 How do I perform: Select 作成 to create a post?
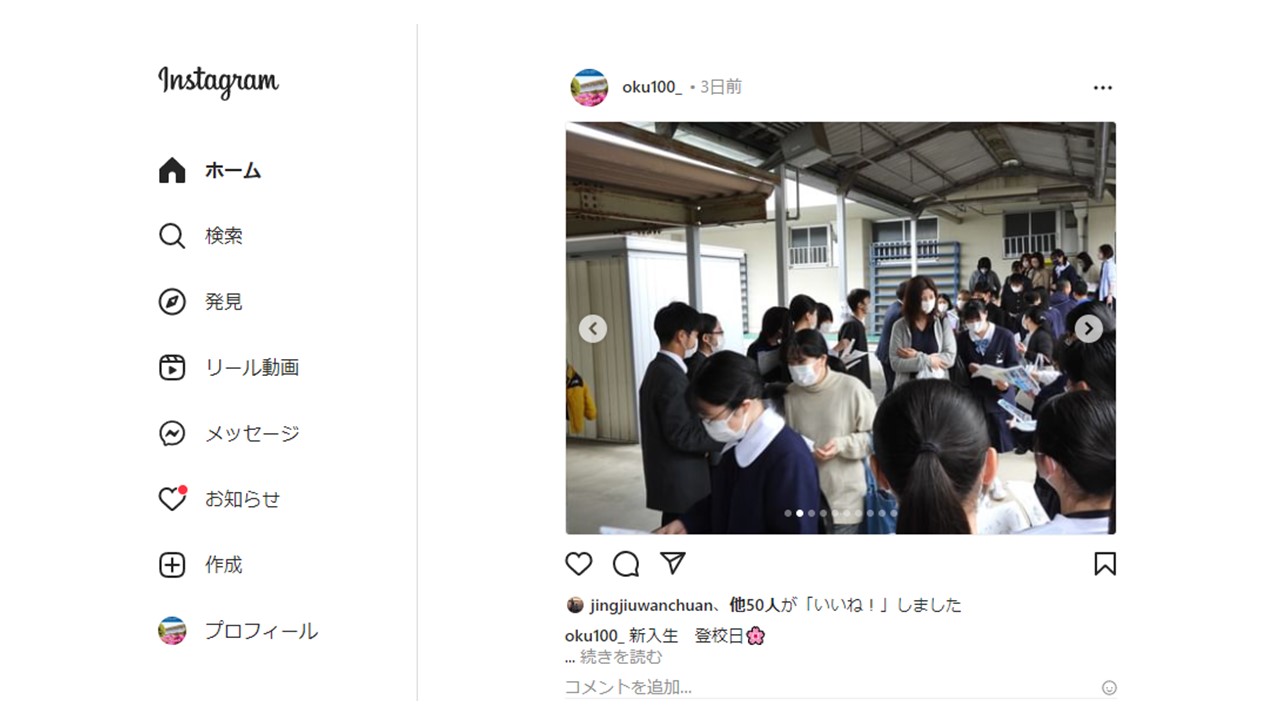pyautogui.click(x=201, y=565)
